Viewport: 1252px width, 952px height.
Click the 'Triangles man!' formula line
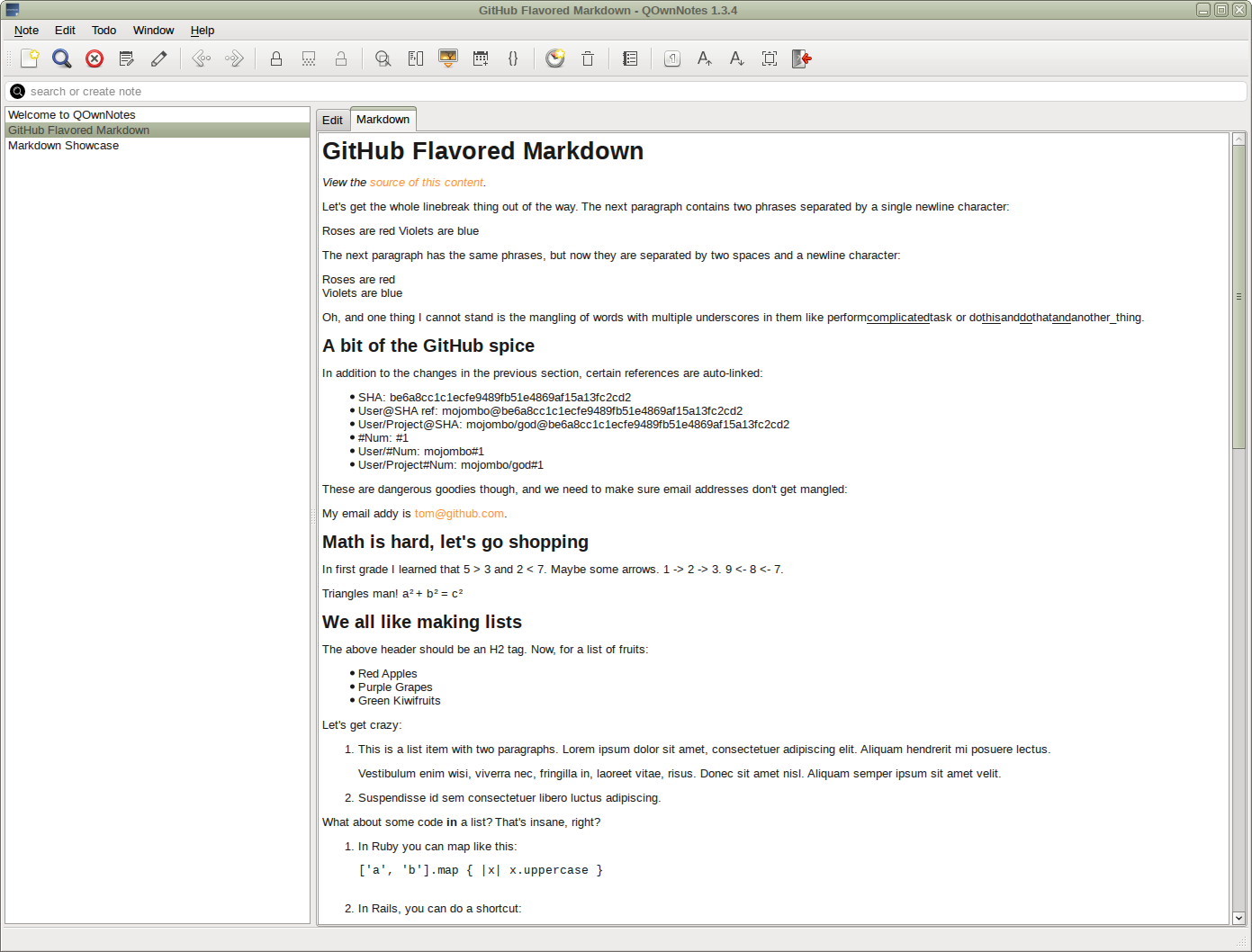pos(392,594)
